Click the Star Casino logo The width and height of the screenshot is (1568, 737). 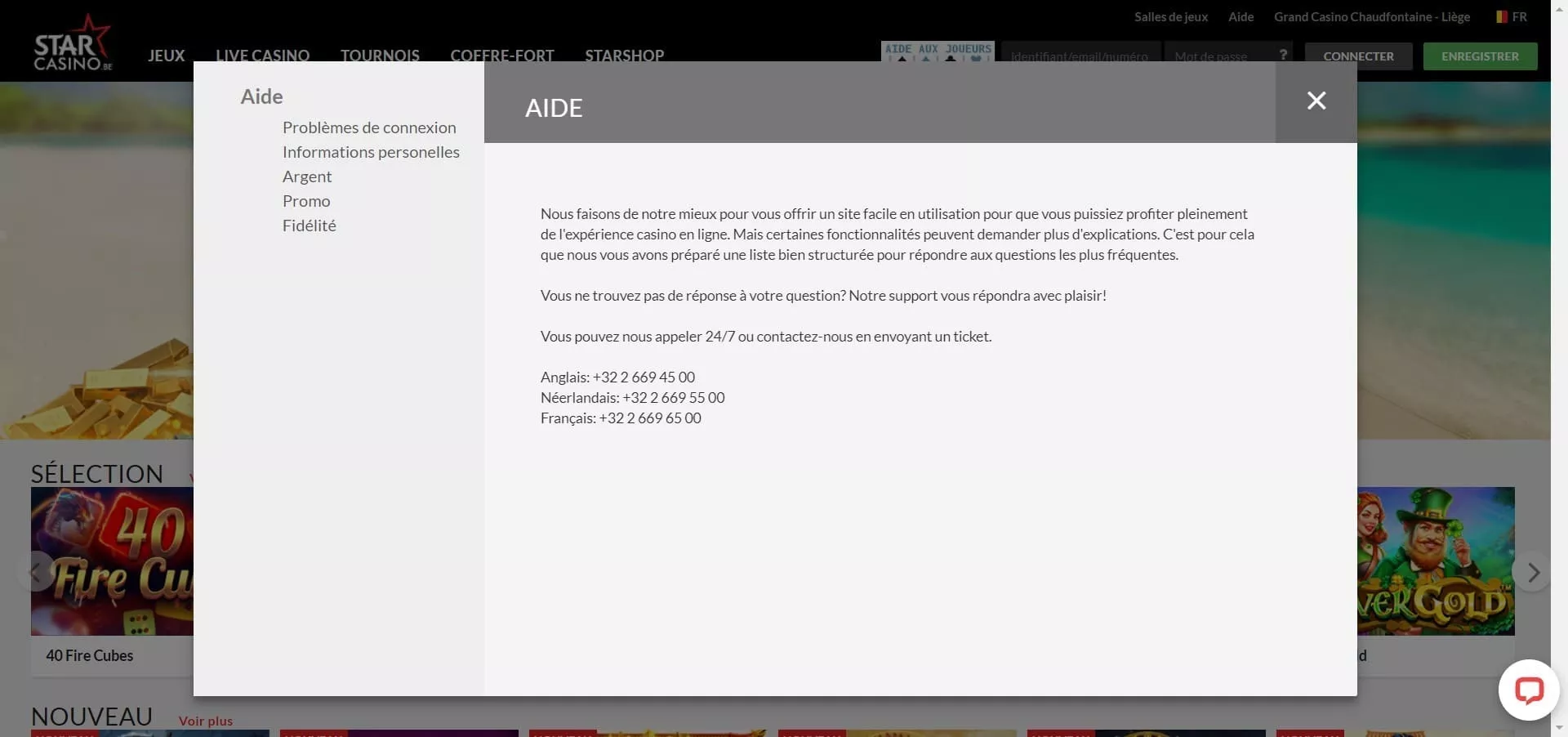coord(73,44)
